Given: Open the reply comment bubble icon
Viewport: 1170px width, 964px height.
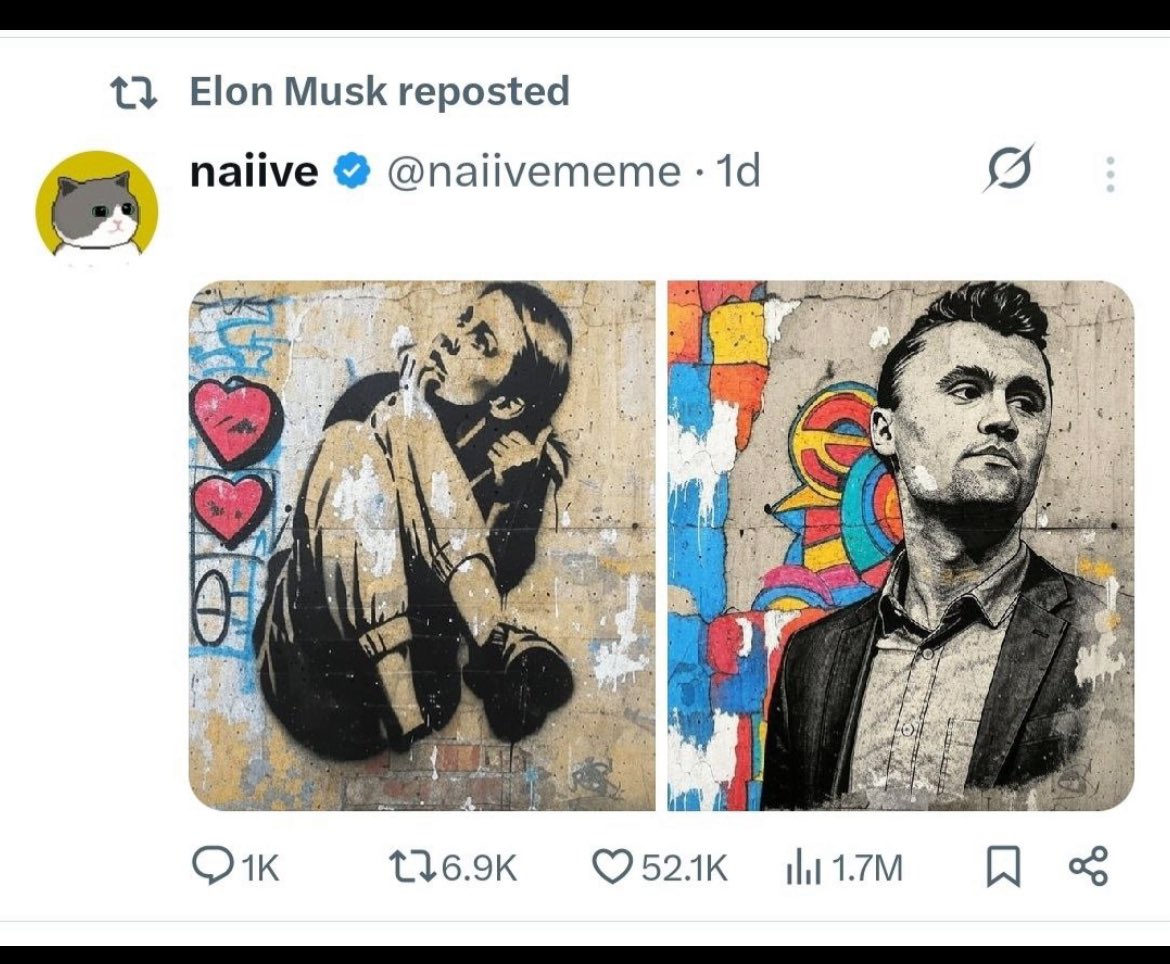Looking at the screenshot, I should (x=212, y=866).
